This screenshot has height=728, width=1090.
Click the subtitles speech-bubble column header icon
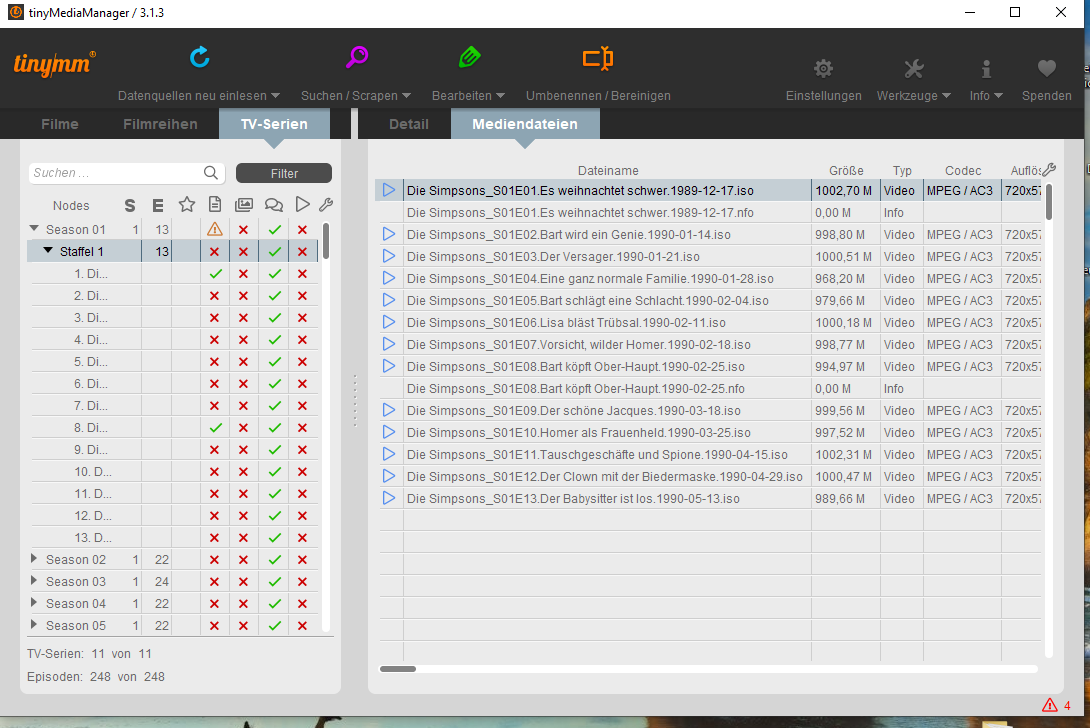coord(273,204)
